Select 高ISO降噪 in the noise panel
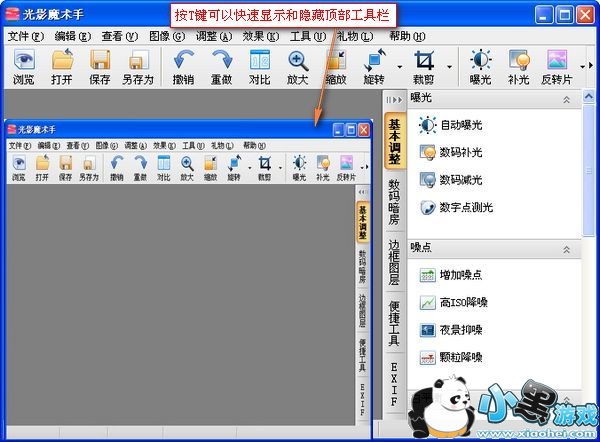The image size is (600, 442). (453, 303)
